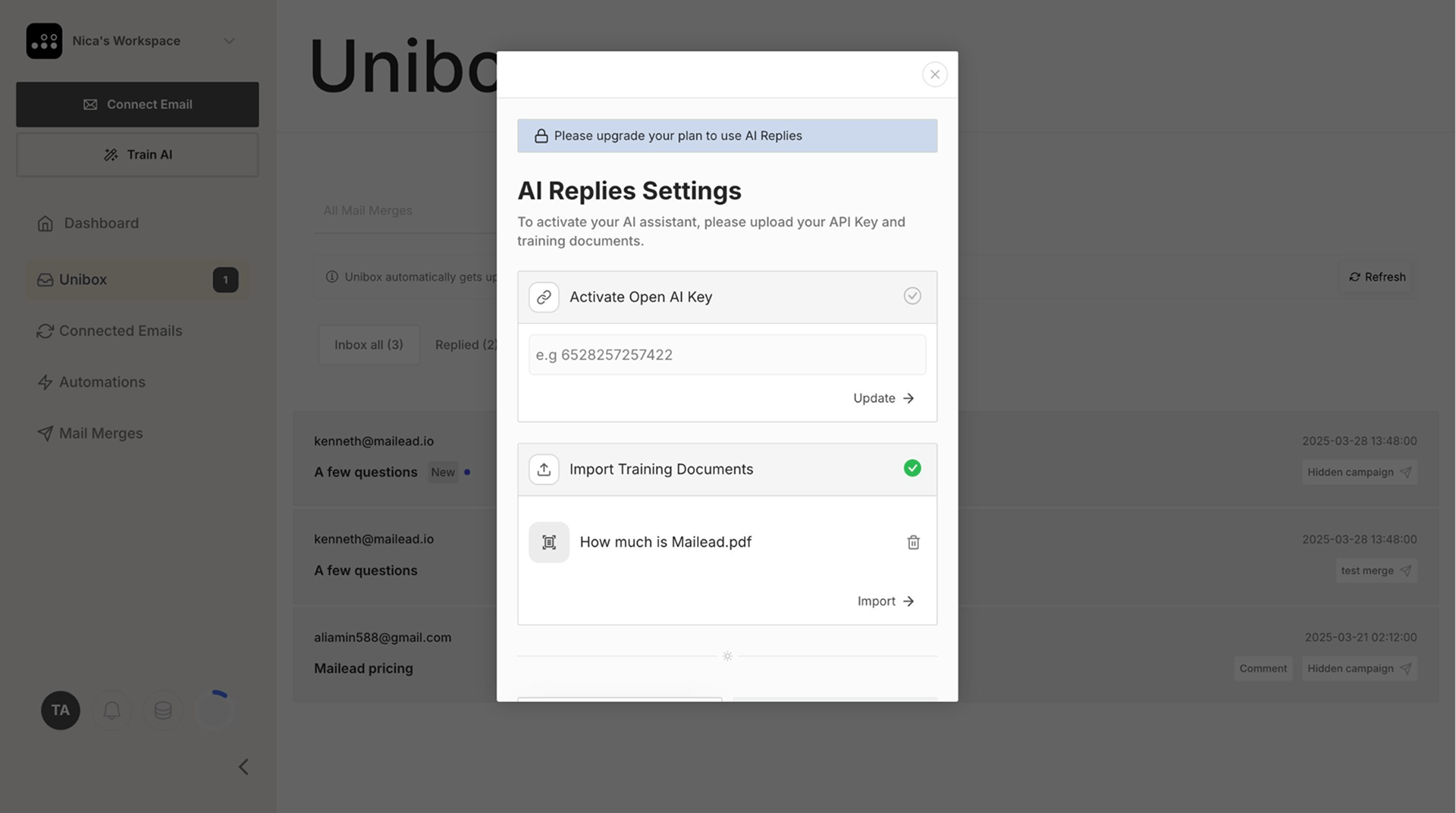Viewport: 1456px width, 813px height.
Task: Click the TA user avatar
Action: pyautogui.click(x=61, y=711)
